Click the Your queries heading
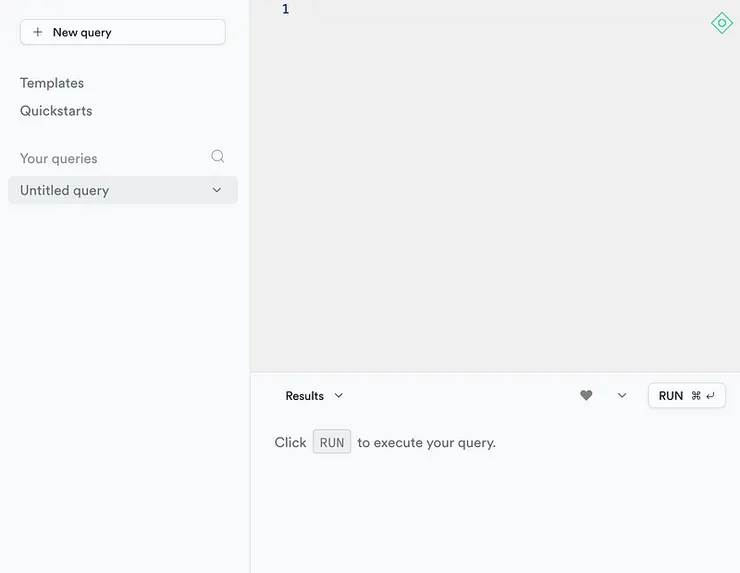This screenshot has width=740, height=573. pyautogui.click(x=59, y=158)
